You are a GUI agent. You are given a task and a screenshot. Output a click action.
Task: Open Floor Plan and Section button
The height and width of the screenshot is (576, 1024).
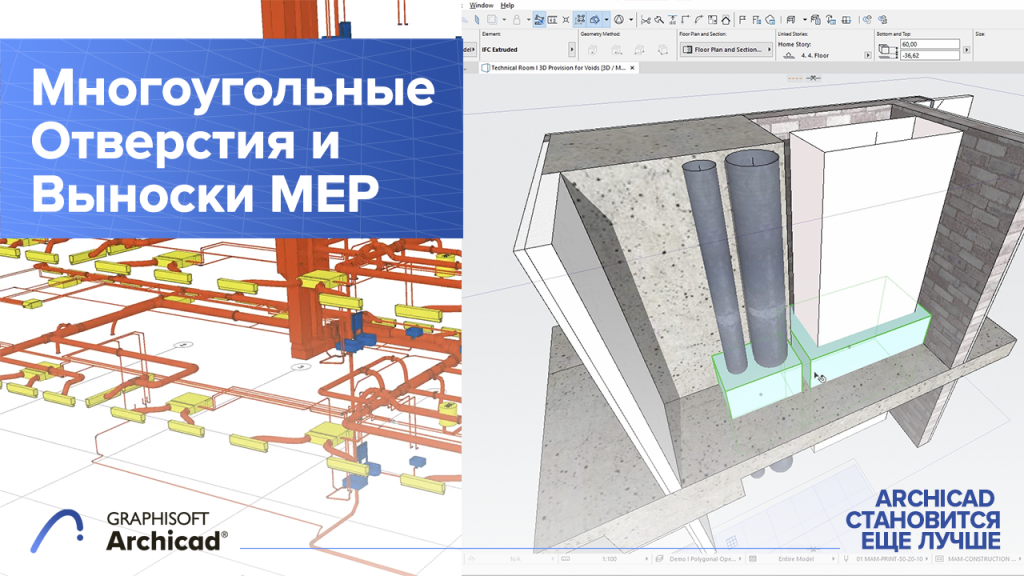pyautogui.click(x=726, y=49)
